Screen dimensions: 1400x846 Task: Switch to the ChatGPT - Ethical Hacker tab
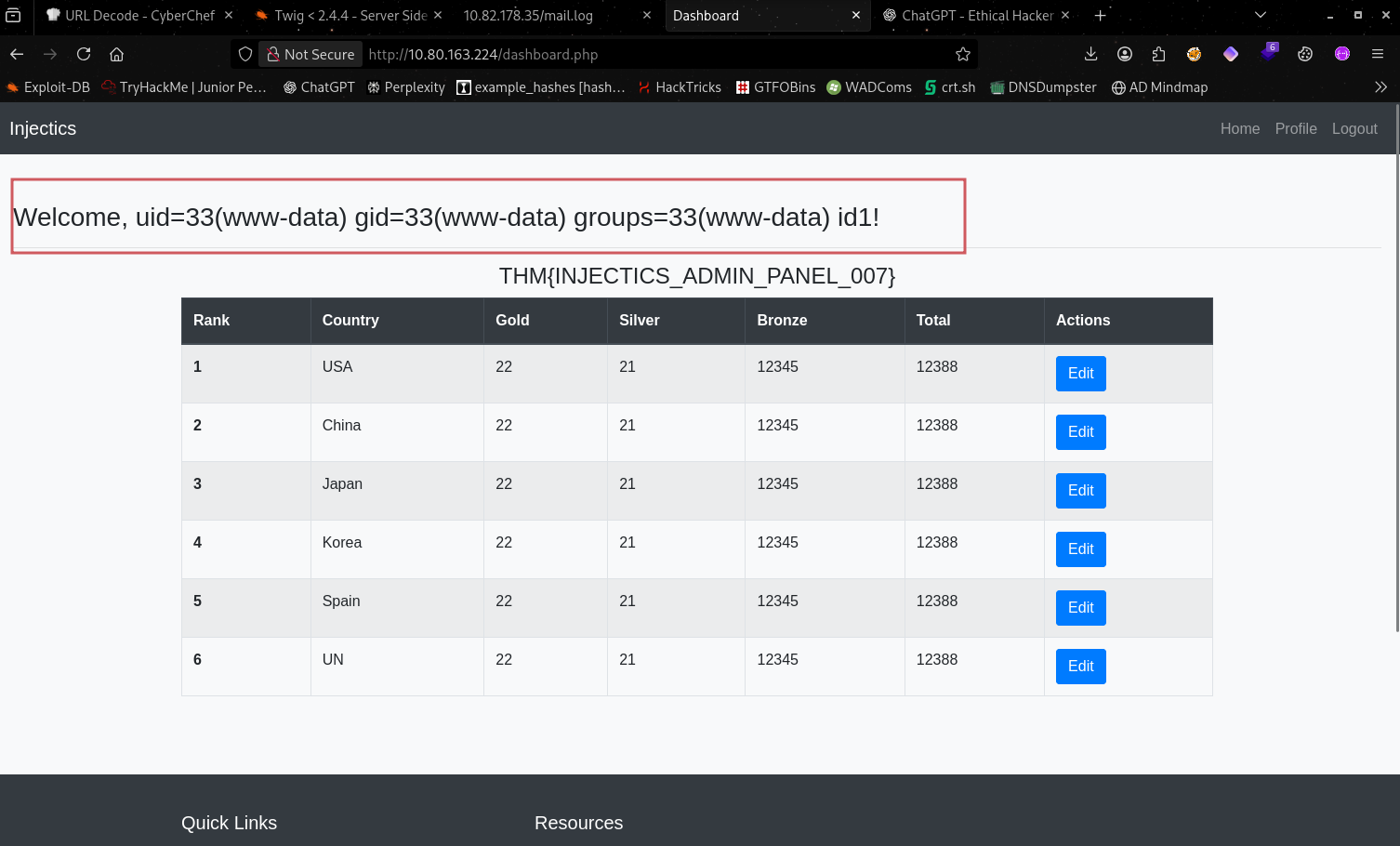click(976, 15)
